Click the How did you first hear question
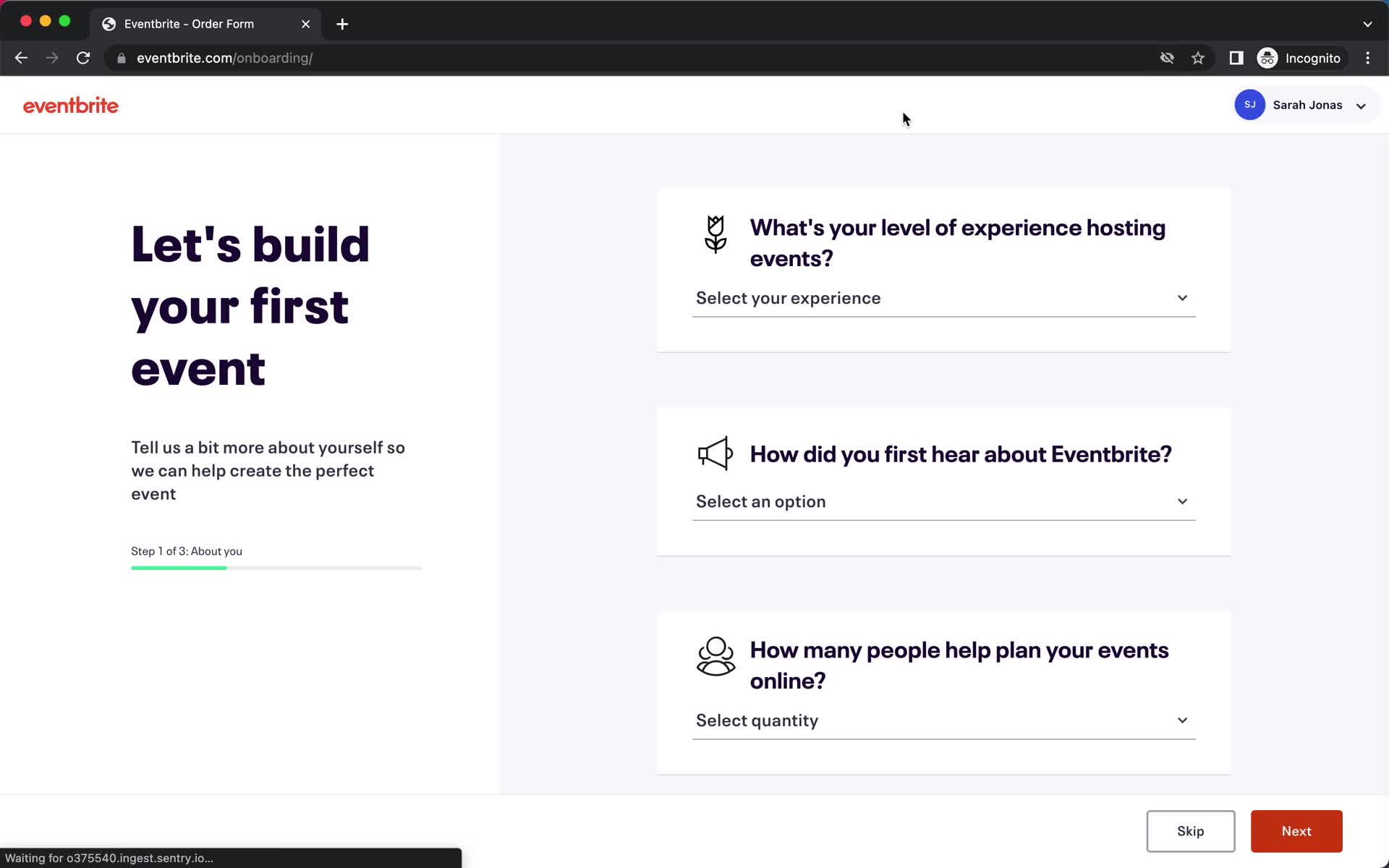This screenshot has width=1389, height=868. point(961,454)
